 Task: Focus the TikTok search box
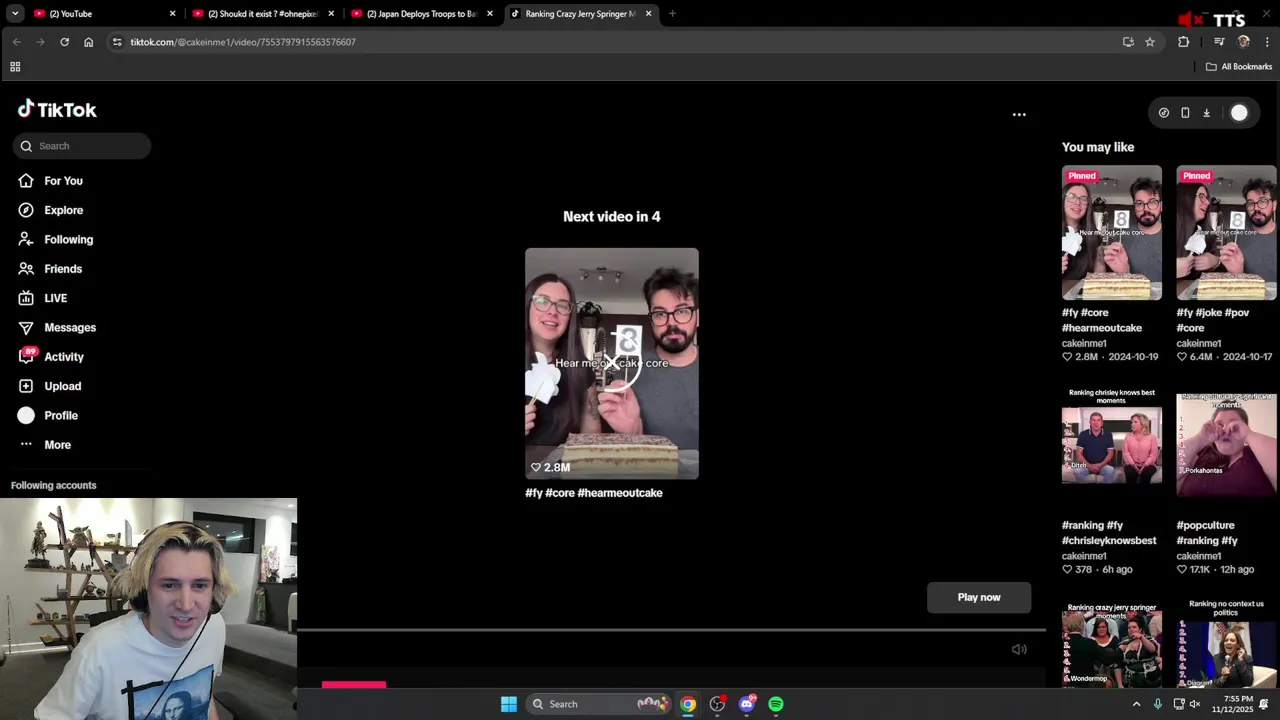(82, 146)
